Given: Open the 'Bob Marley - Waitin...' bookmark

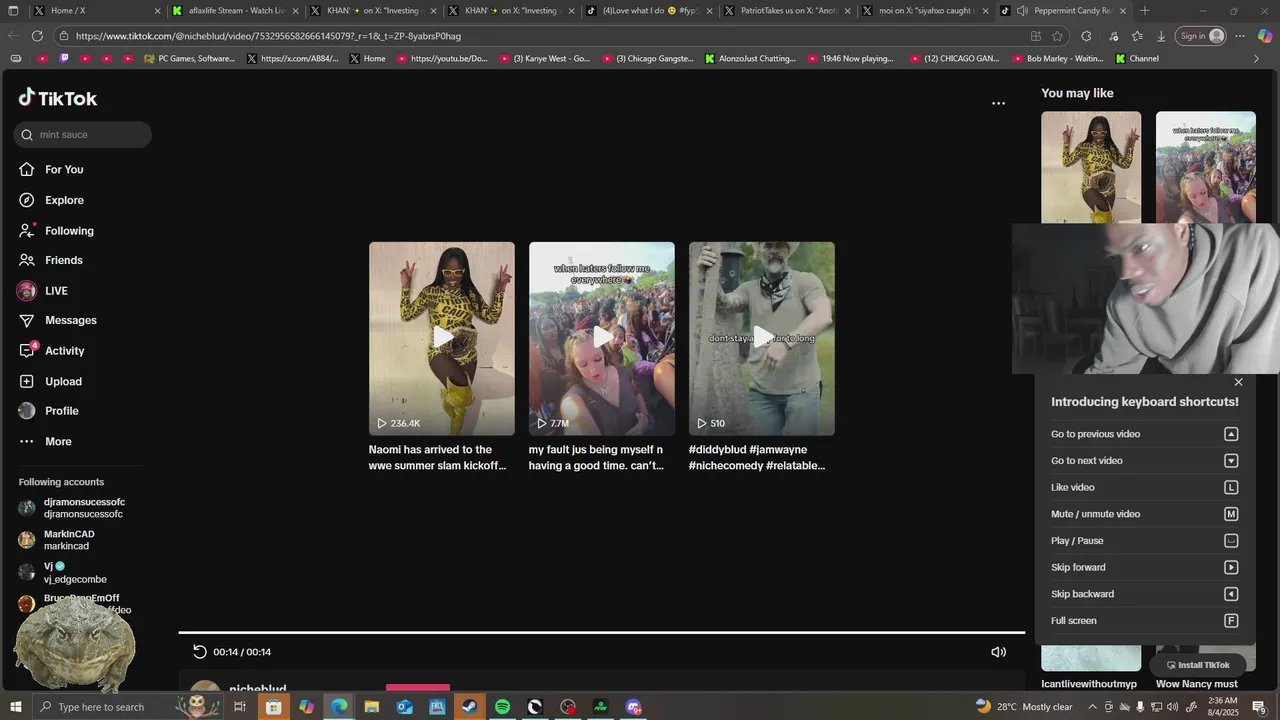Looking at the screenshot, I should tap(1056, 59).
